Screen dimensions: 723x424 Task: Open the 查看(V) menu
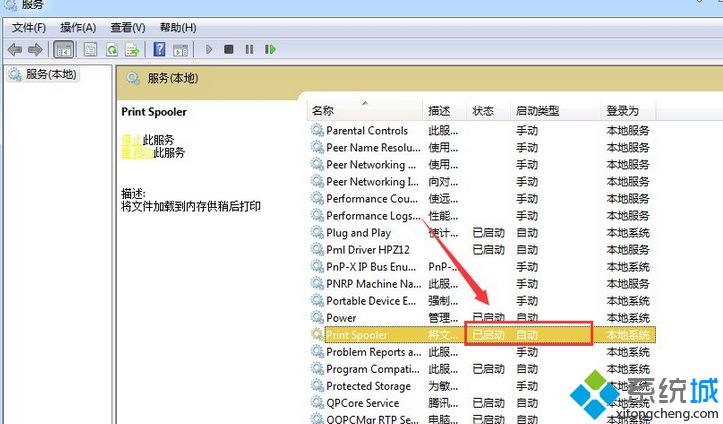tap(128, 28)
